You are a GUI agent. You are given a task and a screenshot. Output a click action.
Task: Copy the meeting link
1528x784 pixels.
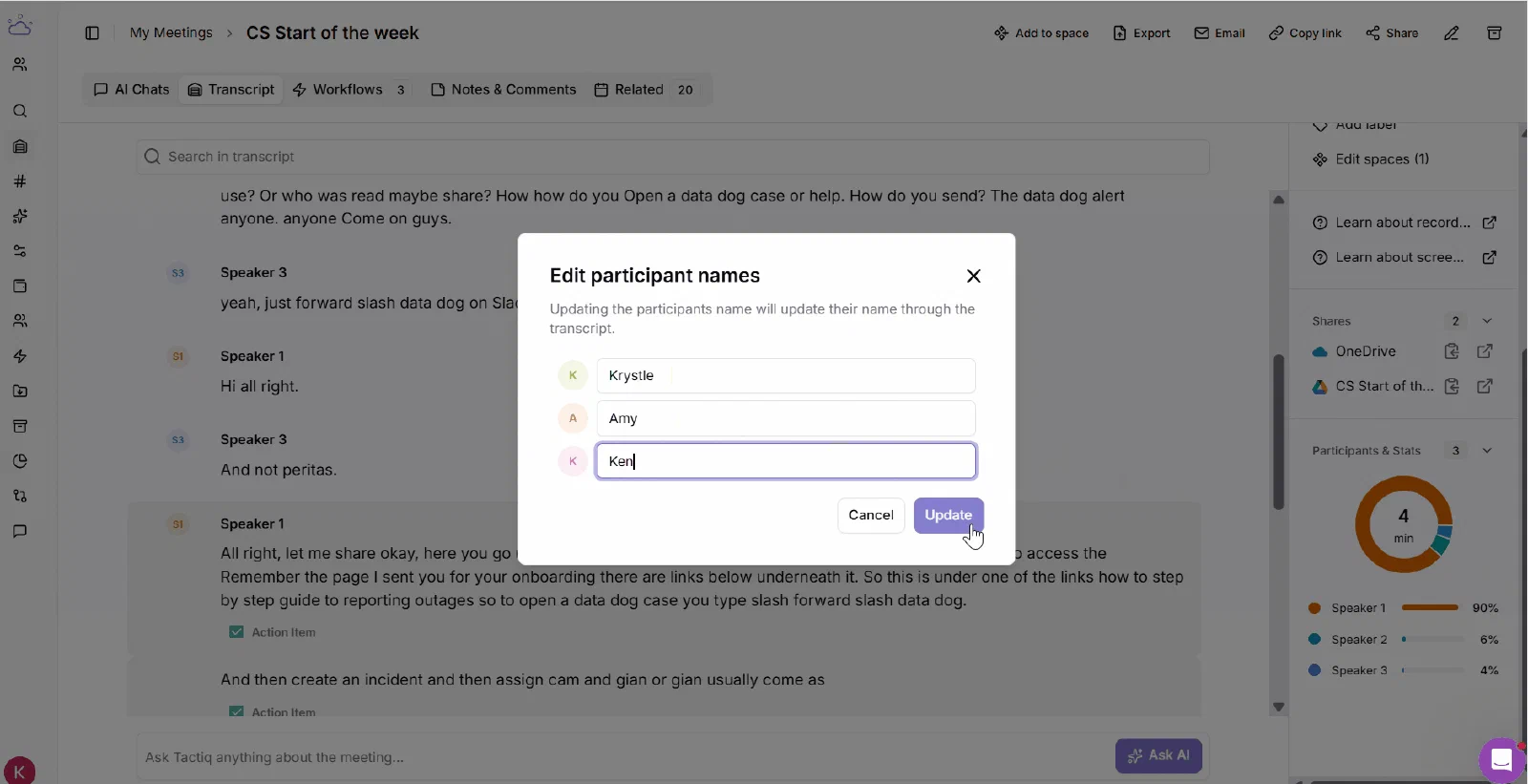1305,33
